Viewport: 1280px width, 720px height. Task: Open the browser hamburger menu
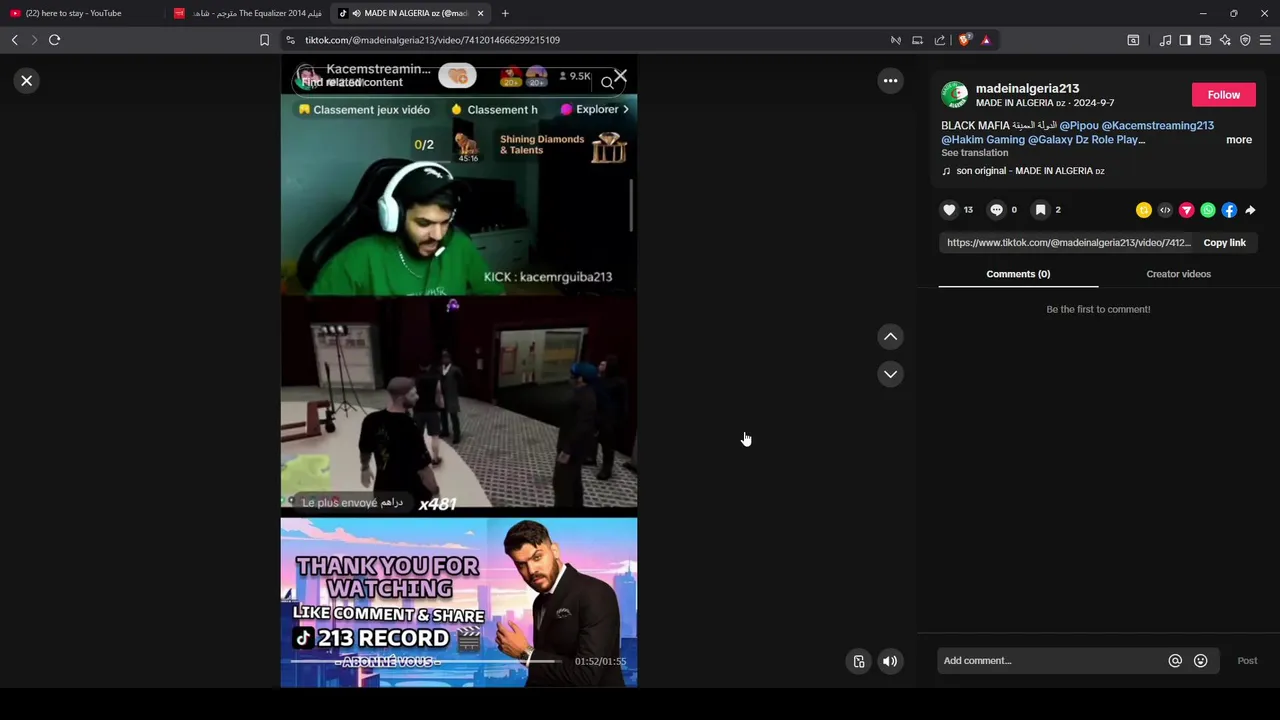pos(1265,40)
